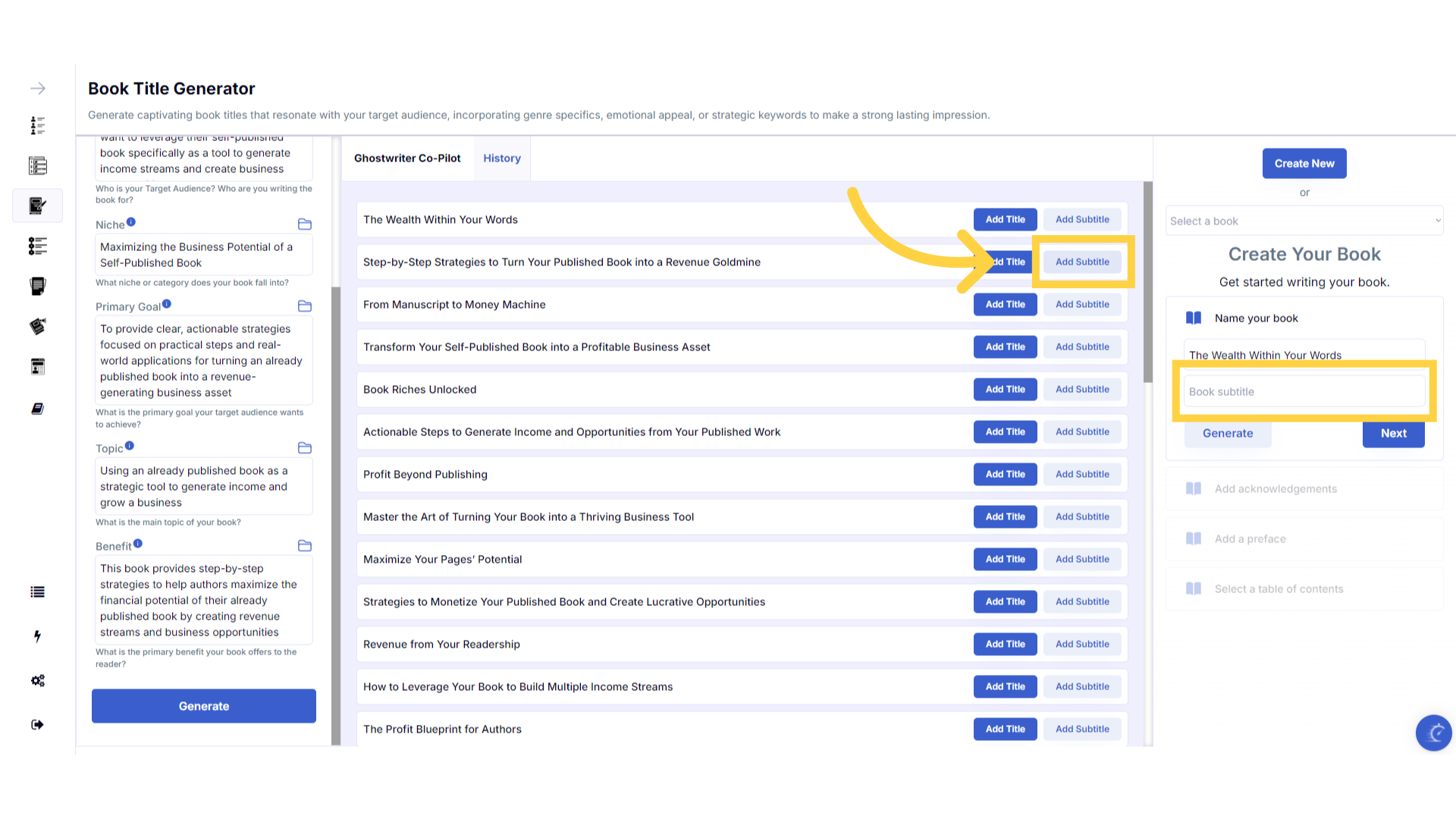1456x819 pixels.
Task: Open folder icon next to Benefit
Action: click(x=305, y=546)
